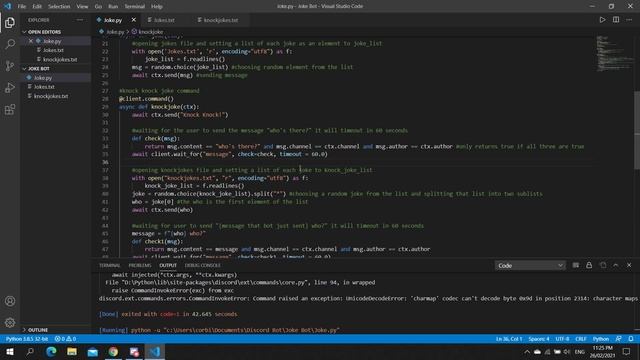Open the Accounts menu icon
The width and height of the screenshot is (640, 360).
[10, 301]
